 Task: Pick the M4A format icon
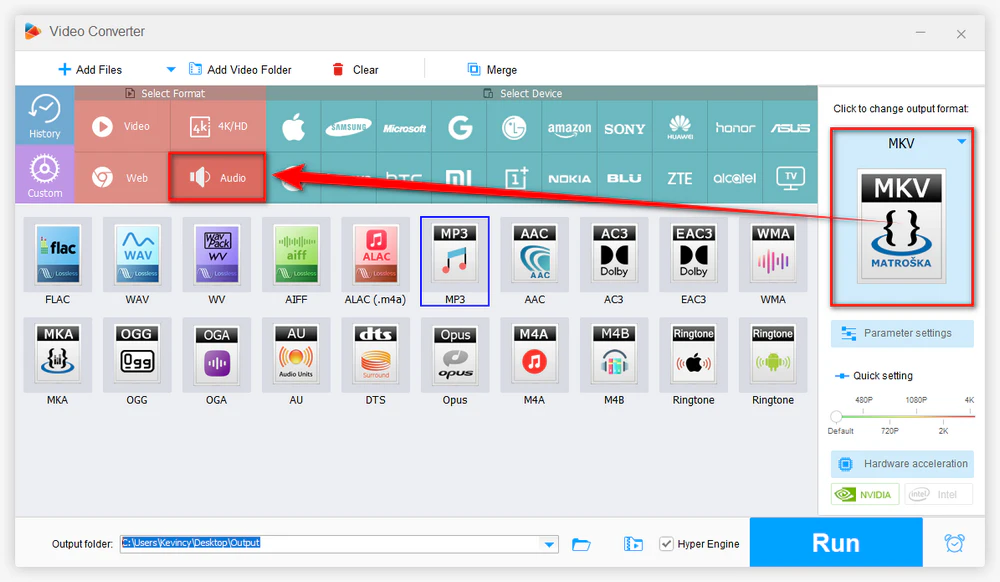(x=534, y=355)
